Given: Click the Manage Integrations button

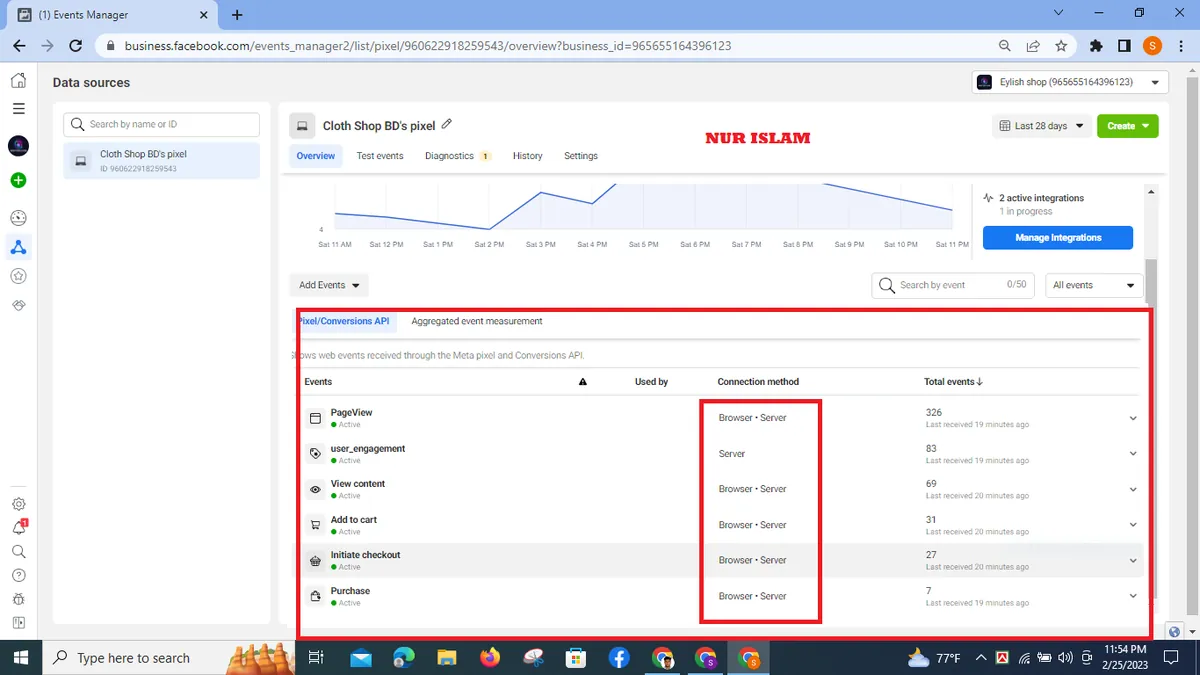Looking at the screenshot, I should 1058,237.
